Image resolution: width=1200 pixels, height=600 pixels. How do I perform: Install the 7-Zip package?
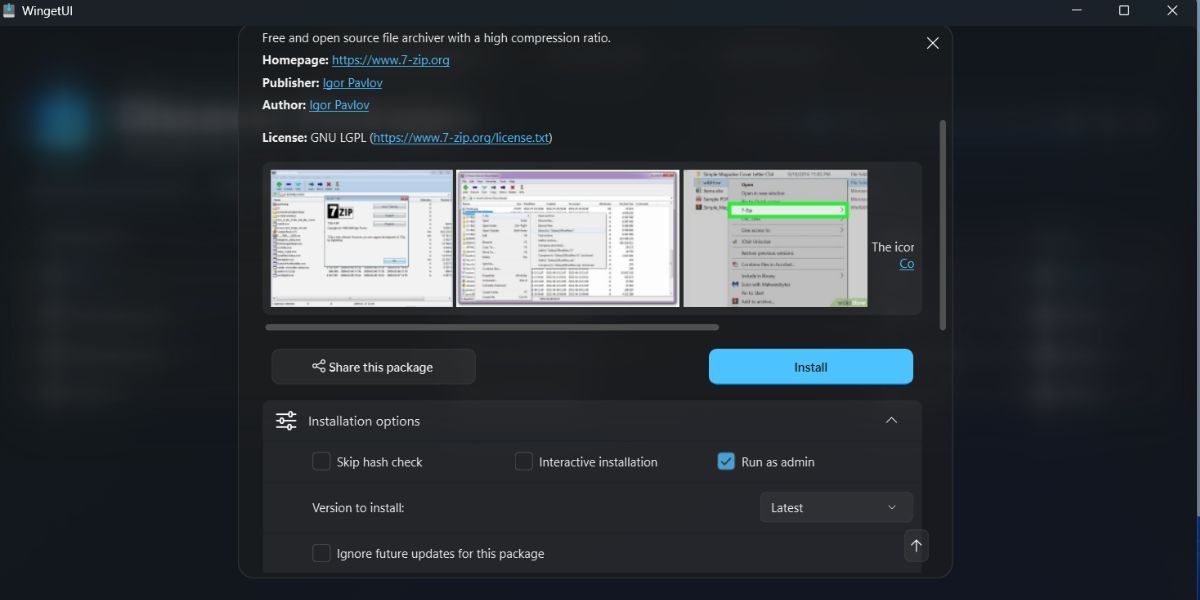811,367
